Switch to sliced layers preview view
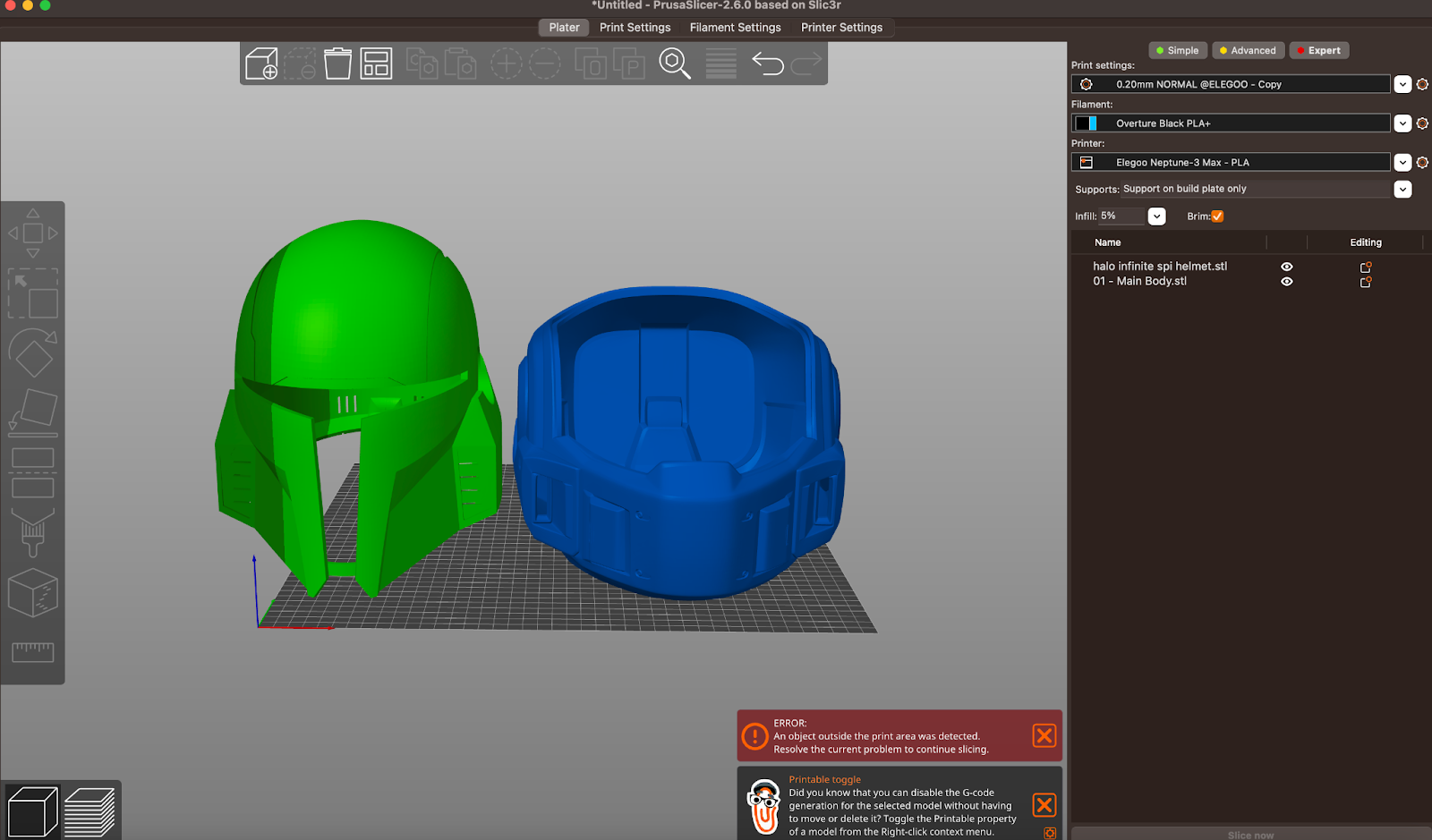 (x=89, y=811)
